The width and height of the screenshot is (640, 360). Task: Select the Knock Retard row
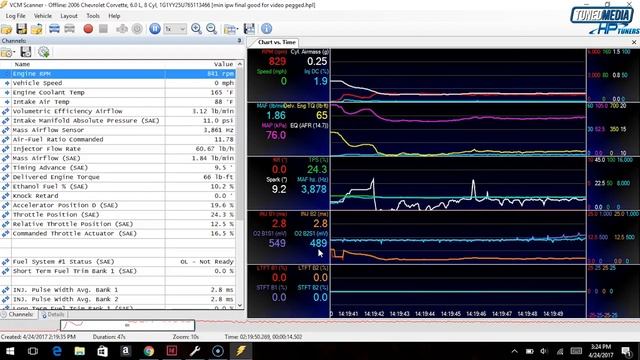click(118, 196)
